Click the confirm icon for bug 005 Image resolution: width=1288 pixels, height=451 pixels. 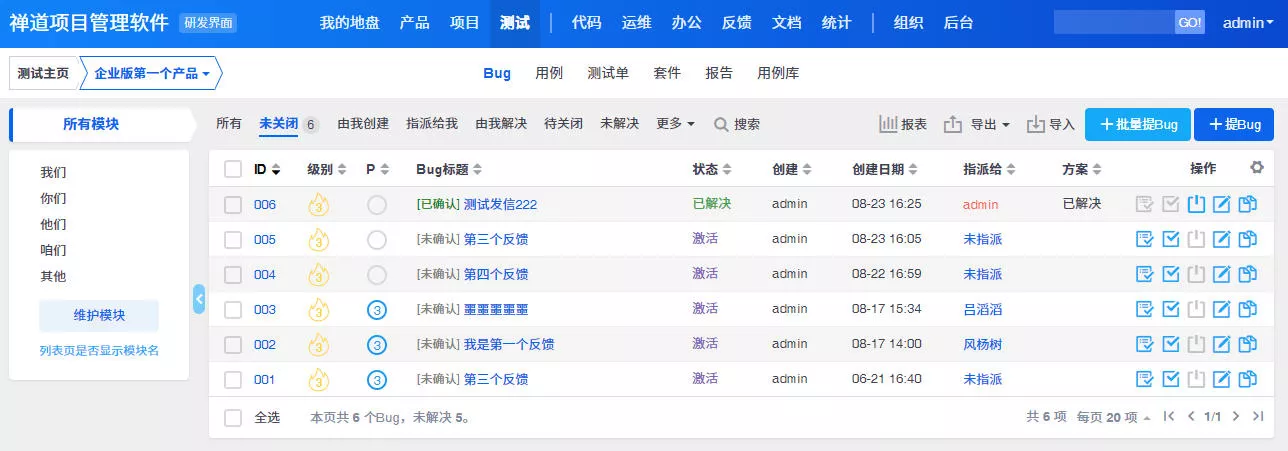(x=1145, y=239)
